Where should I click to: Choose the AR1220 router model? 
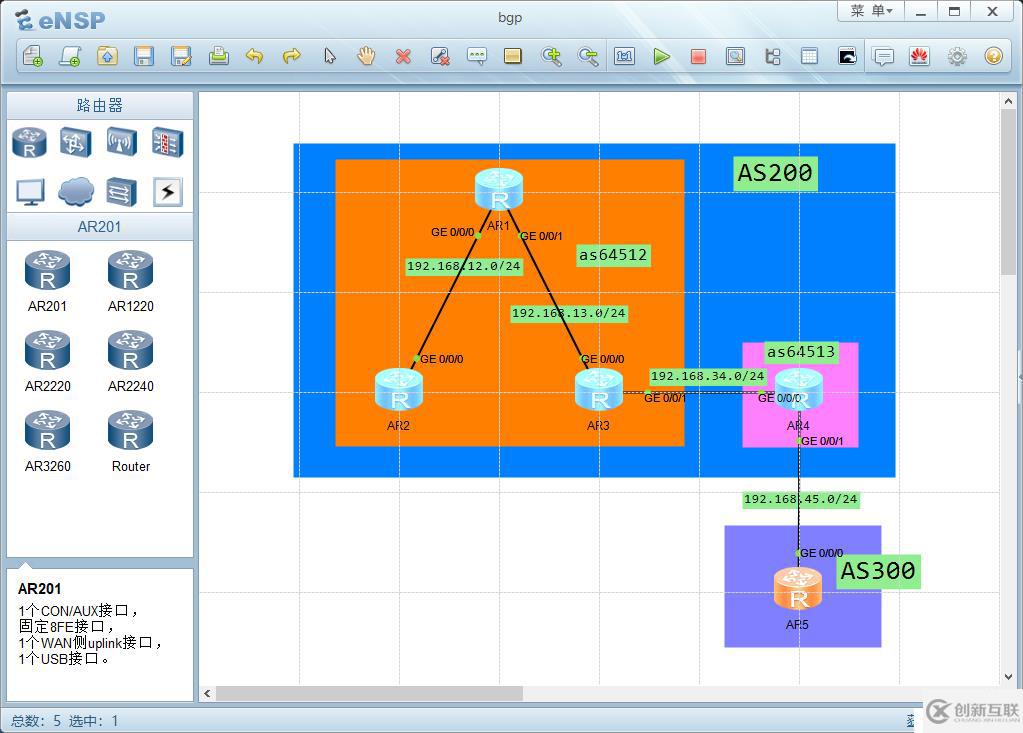click(x=130, y=281)
